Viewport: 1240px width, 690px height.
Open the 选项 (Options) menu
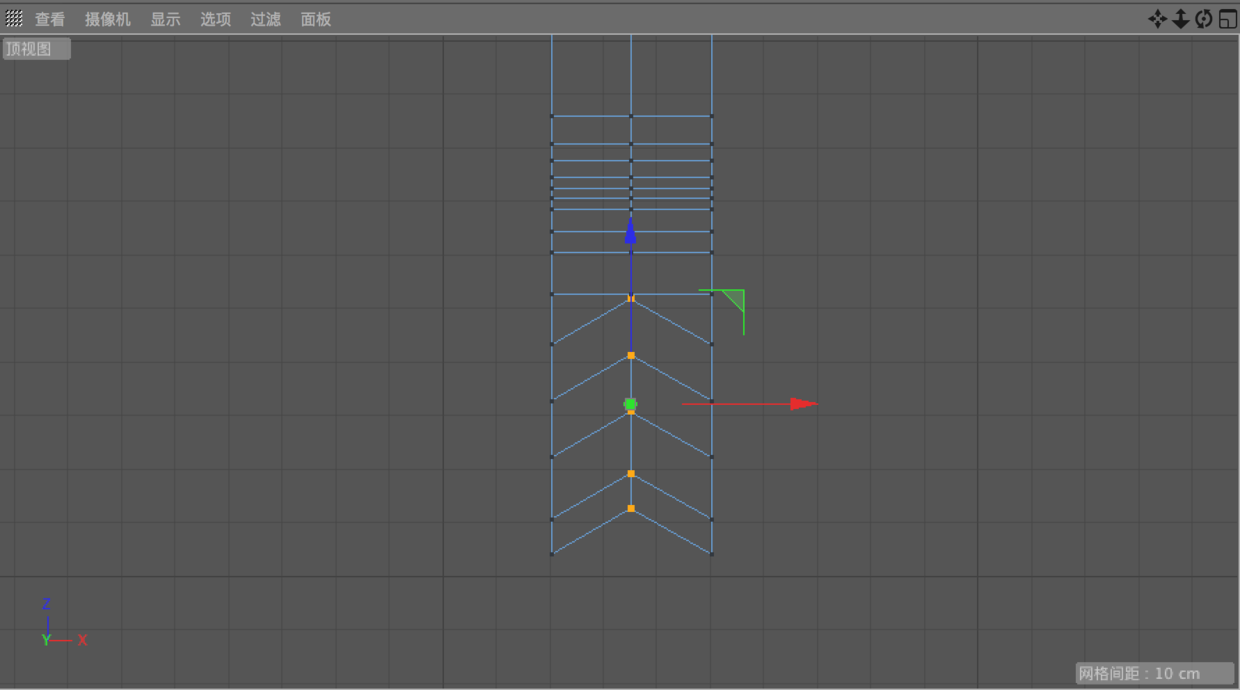coord(216,19)
